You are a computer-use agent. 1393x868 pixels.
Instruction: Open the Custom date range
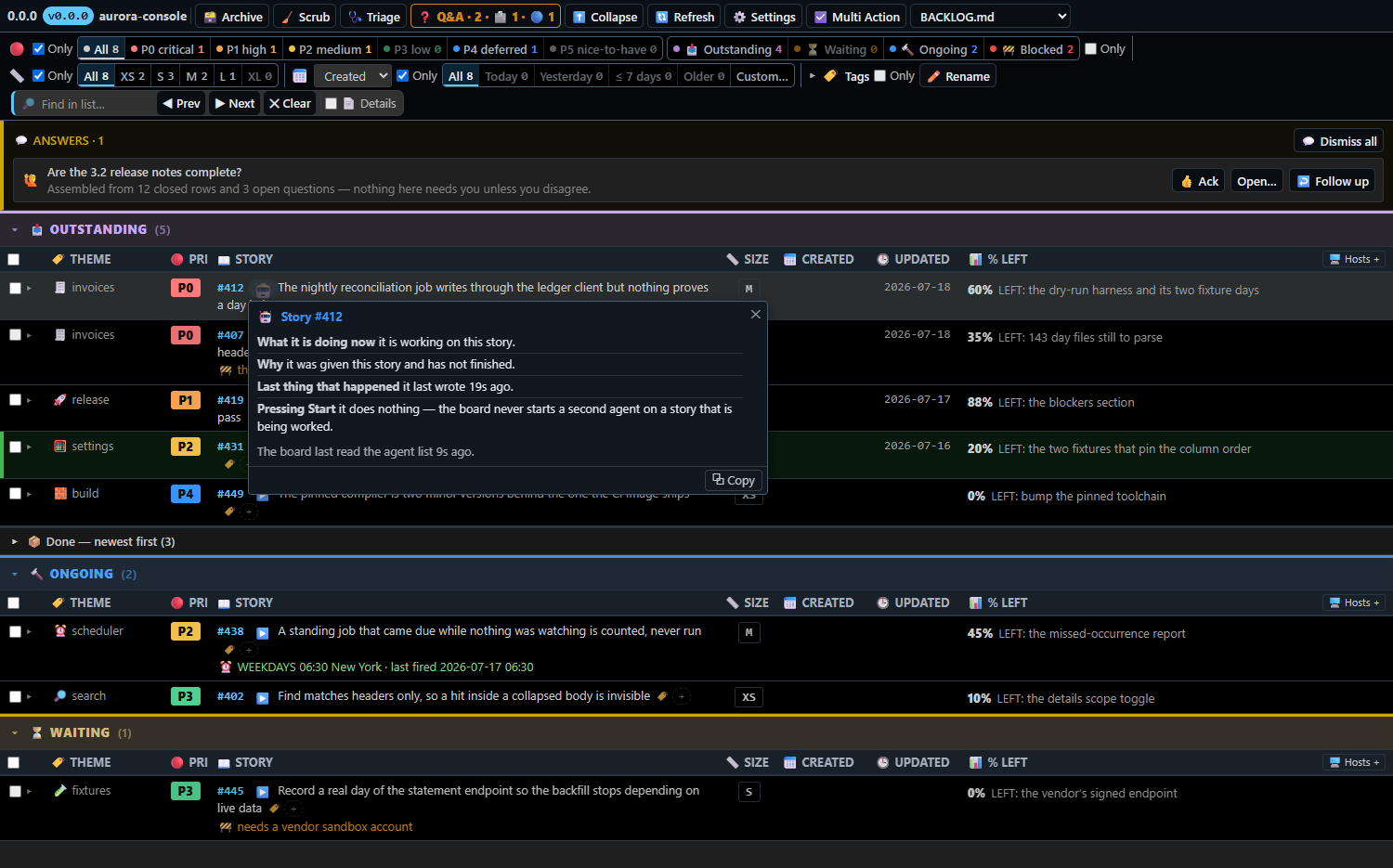(762, 76)
